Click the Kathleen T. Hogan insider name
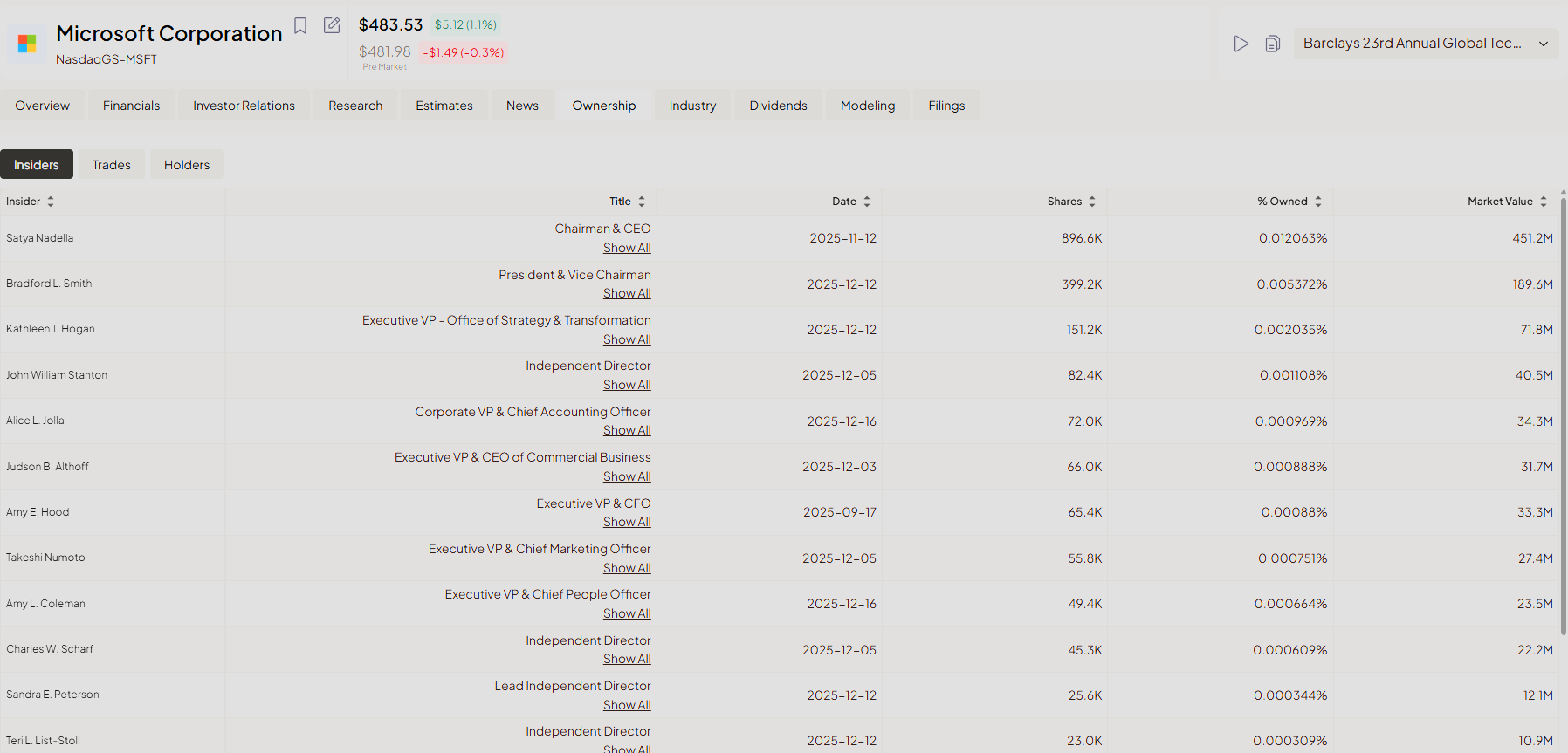 (x=51, y=329)
